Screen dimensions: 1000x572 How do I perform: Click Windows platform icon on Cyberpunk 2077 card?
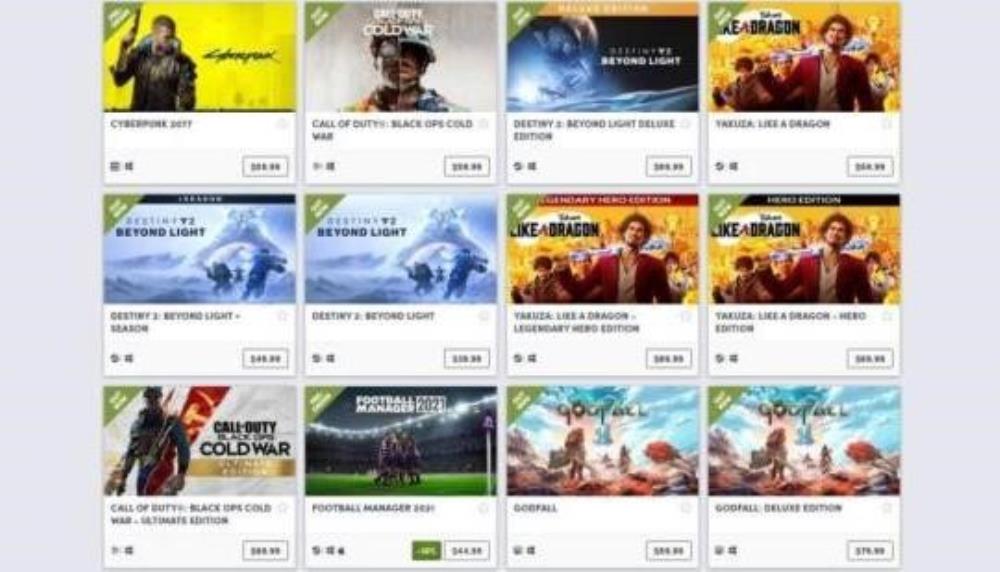tap(129, 166)
